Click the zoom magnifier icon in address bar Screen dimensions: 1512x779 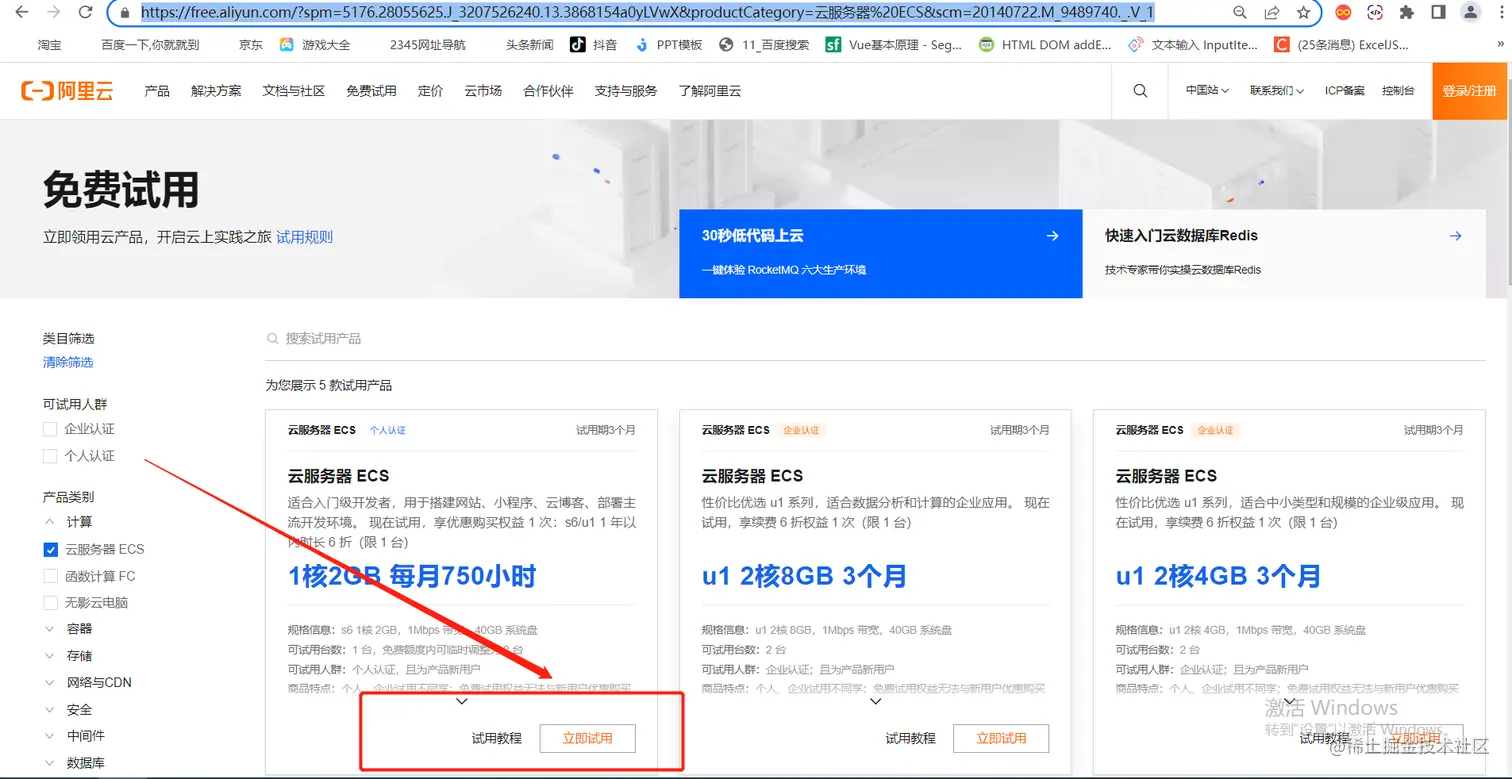[x=1240, y=13]
